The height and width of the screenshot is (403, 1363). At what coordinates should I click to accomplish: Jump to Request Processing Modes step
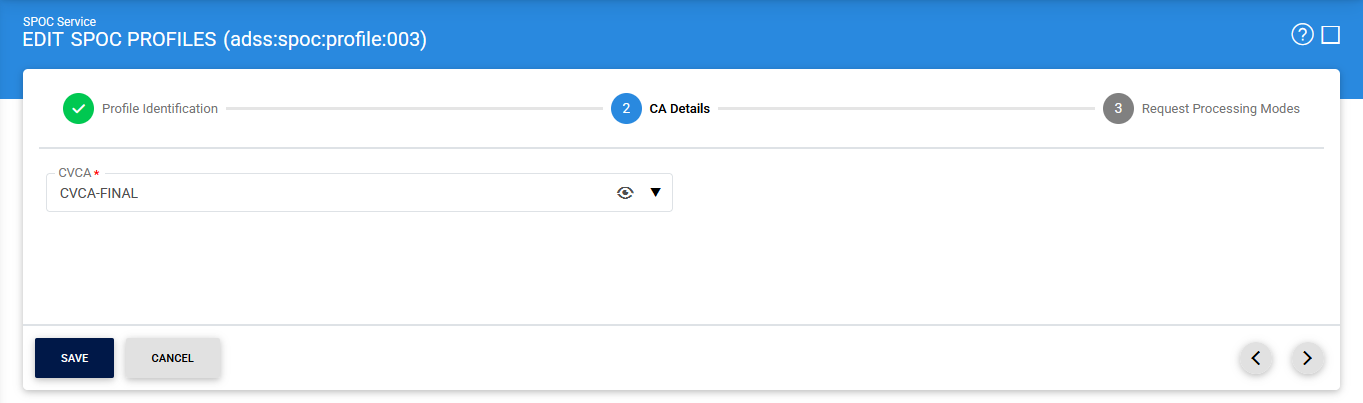pyautogui.click(x=1221, y=109)
